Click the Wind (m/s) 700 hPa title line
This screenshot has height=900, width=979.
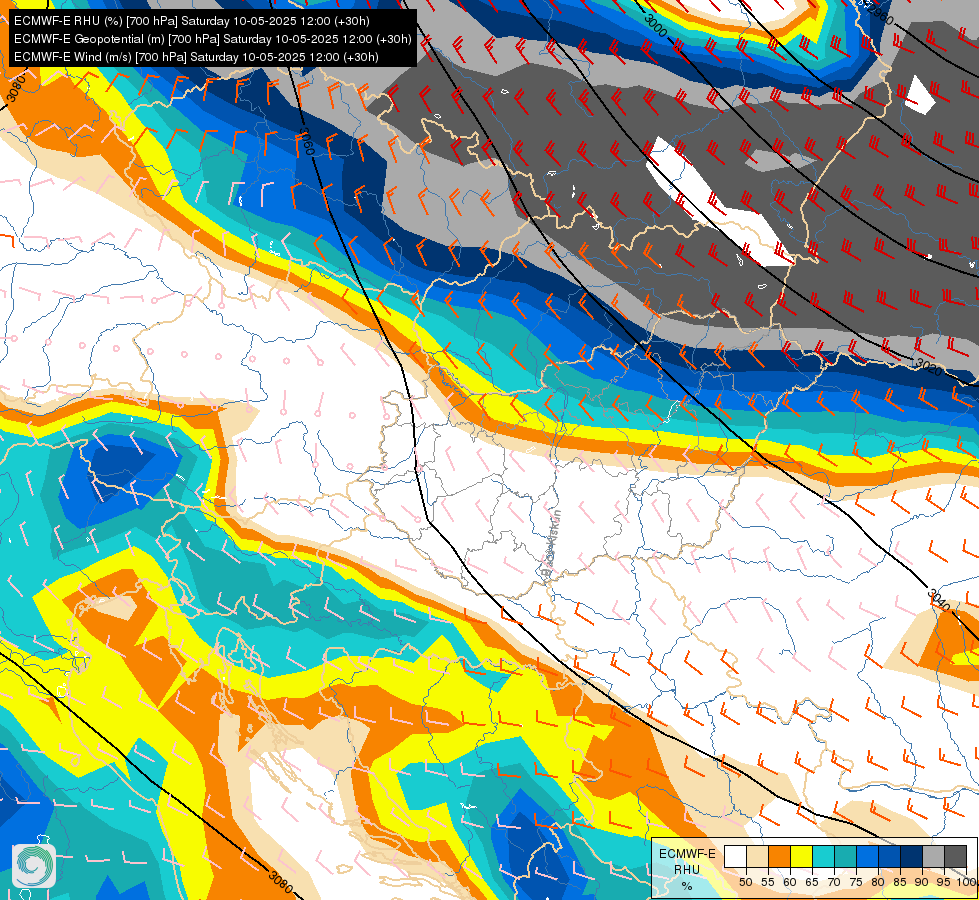tap(196, 57)
